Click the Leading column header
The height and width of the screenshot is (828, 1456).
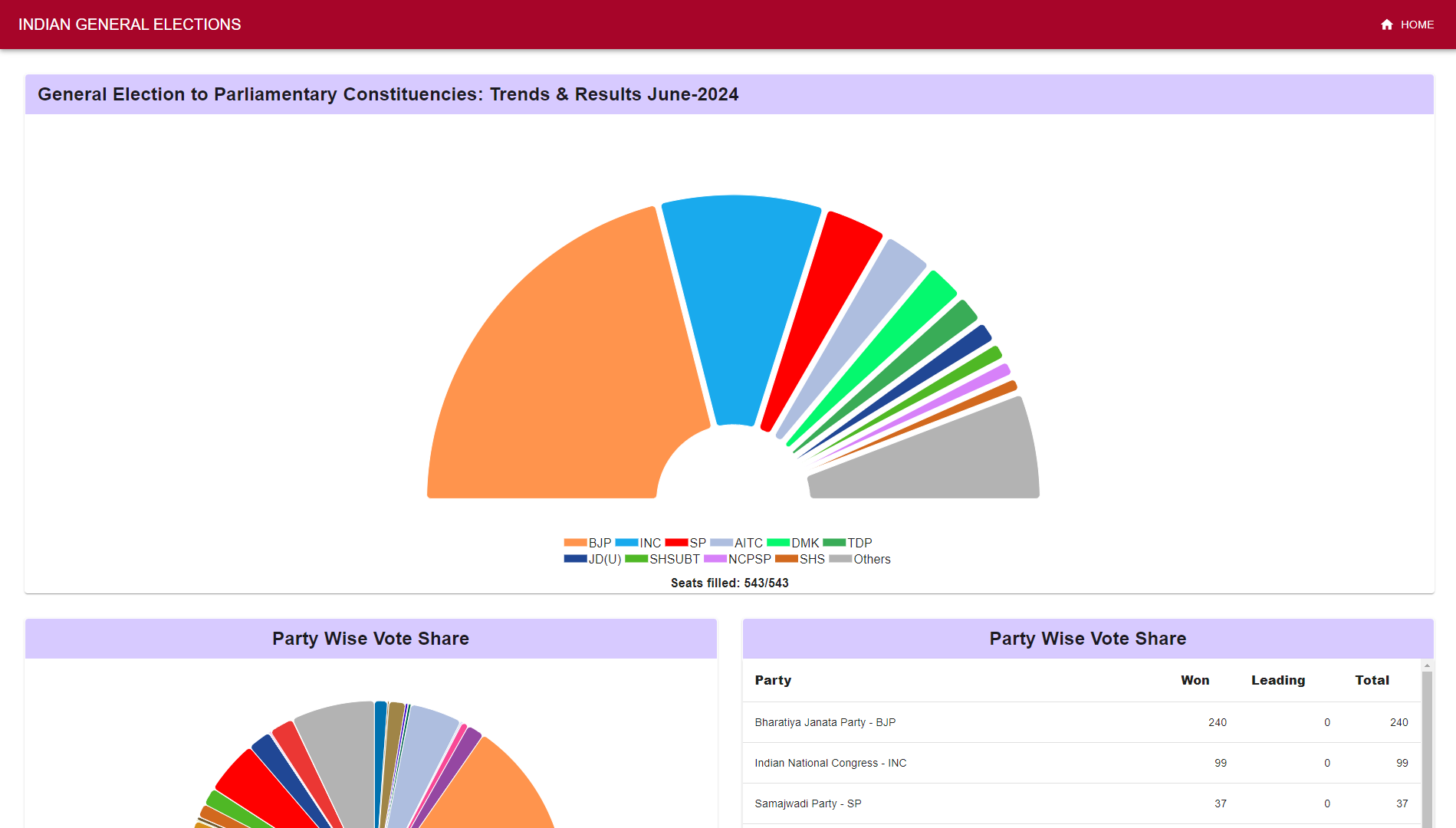(x=1278, y=680)
